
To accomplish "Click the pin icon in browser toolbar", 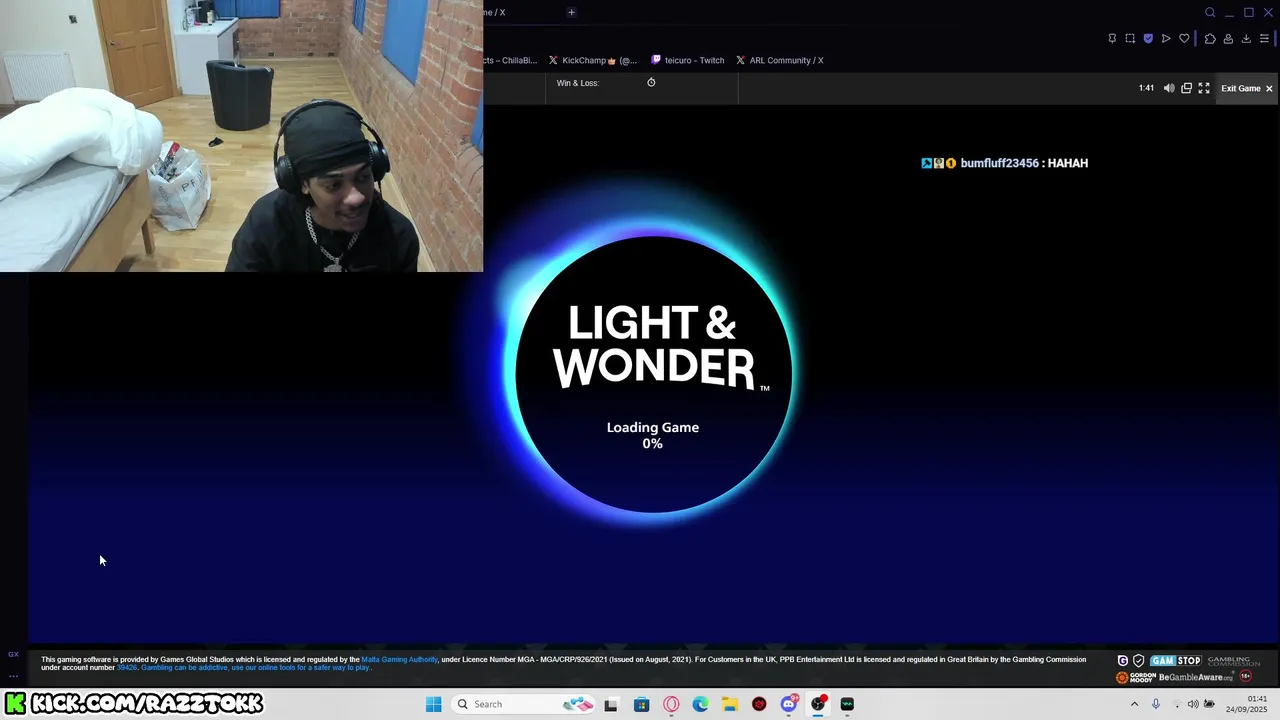I will coord(1112,39).
